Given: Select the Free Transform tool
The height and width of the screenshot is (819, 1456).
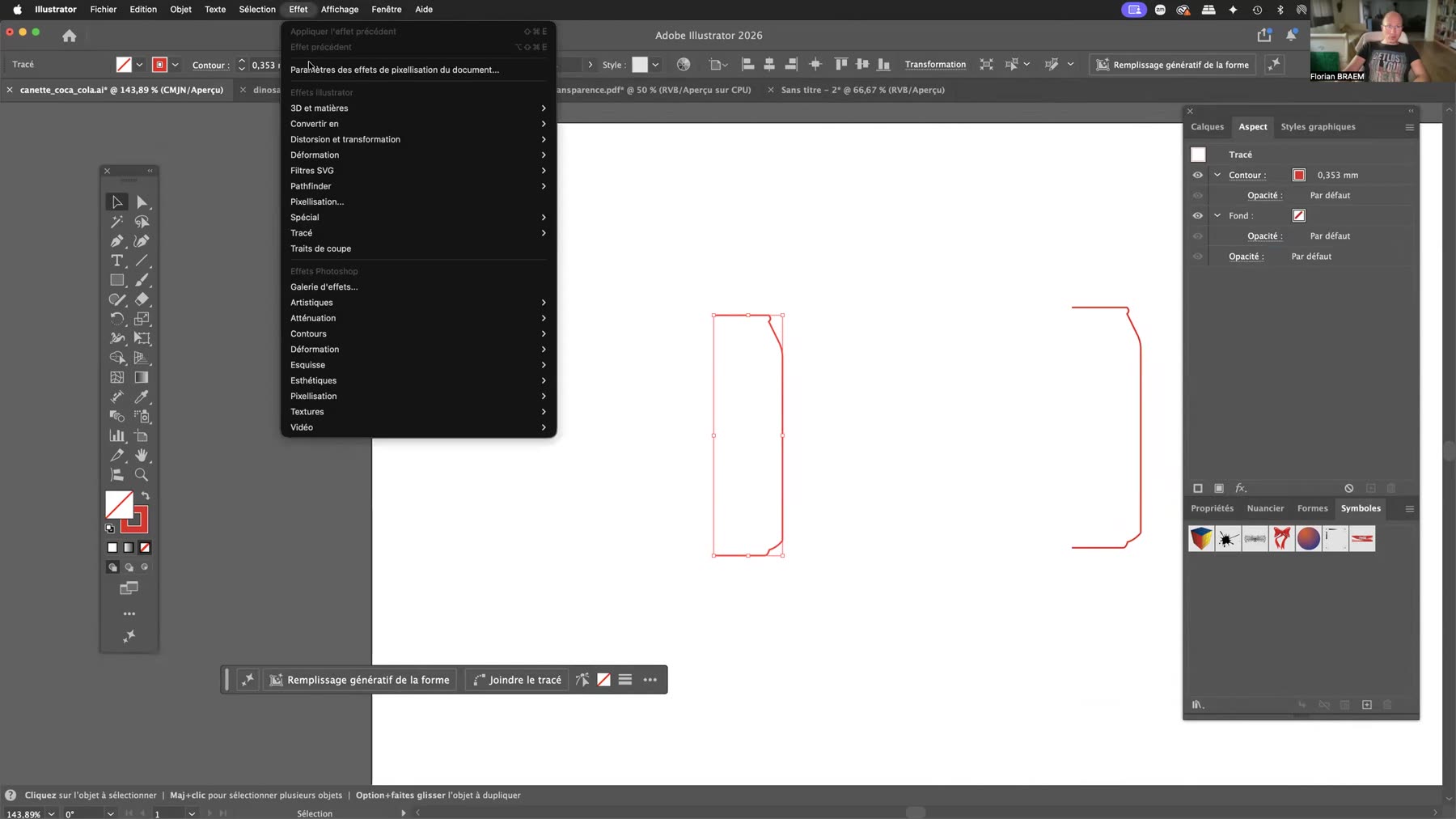Looking at the screenshot, I should click(142, 338).
